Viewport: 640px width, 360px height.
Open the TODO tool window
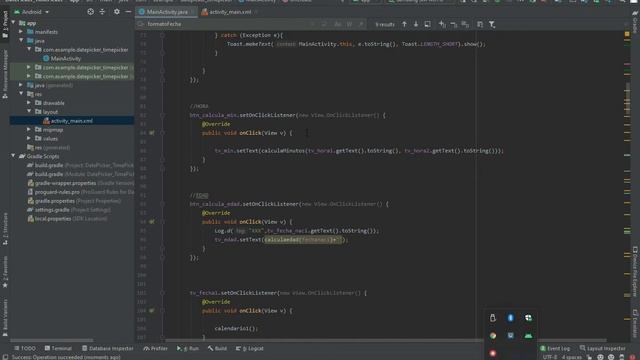tap(24, 349)
